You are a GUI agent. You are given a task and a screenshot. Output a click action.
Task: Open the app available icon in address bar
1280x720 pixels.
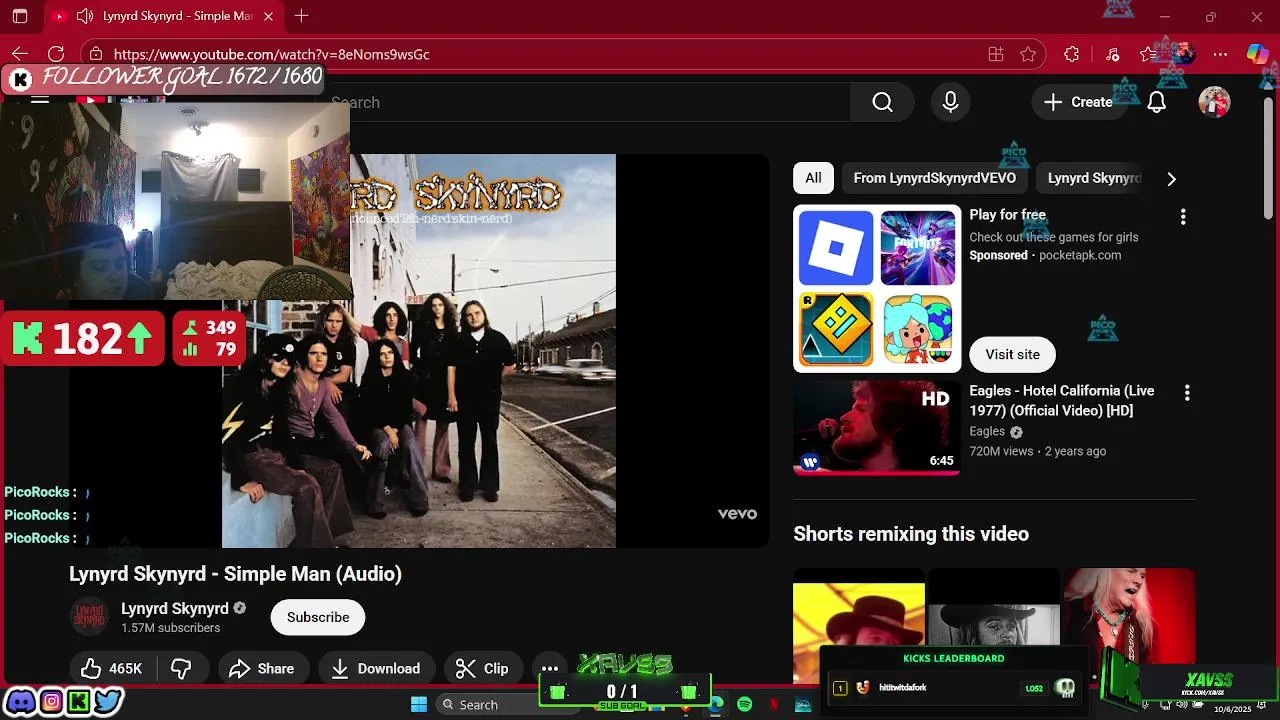coord(995,54)
